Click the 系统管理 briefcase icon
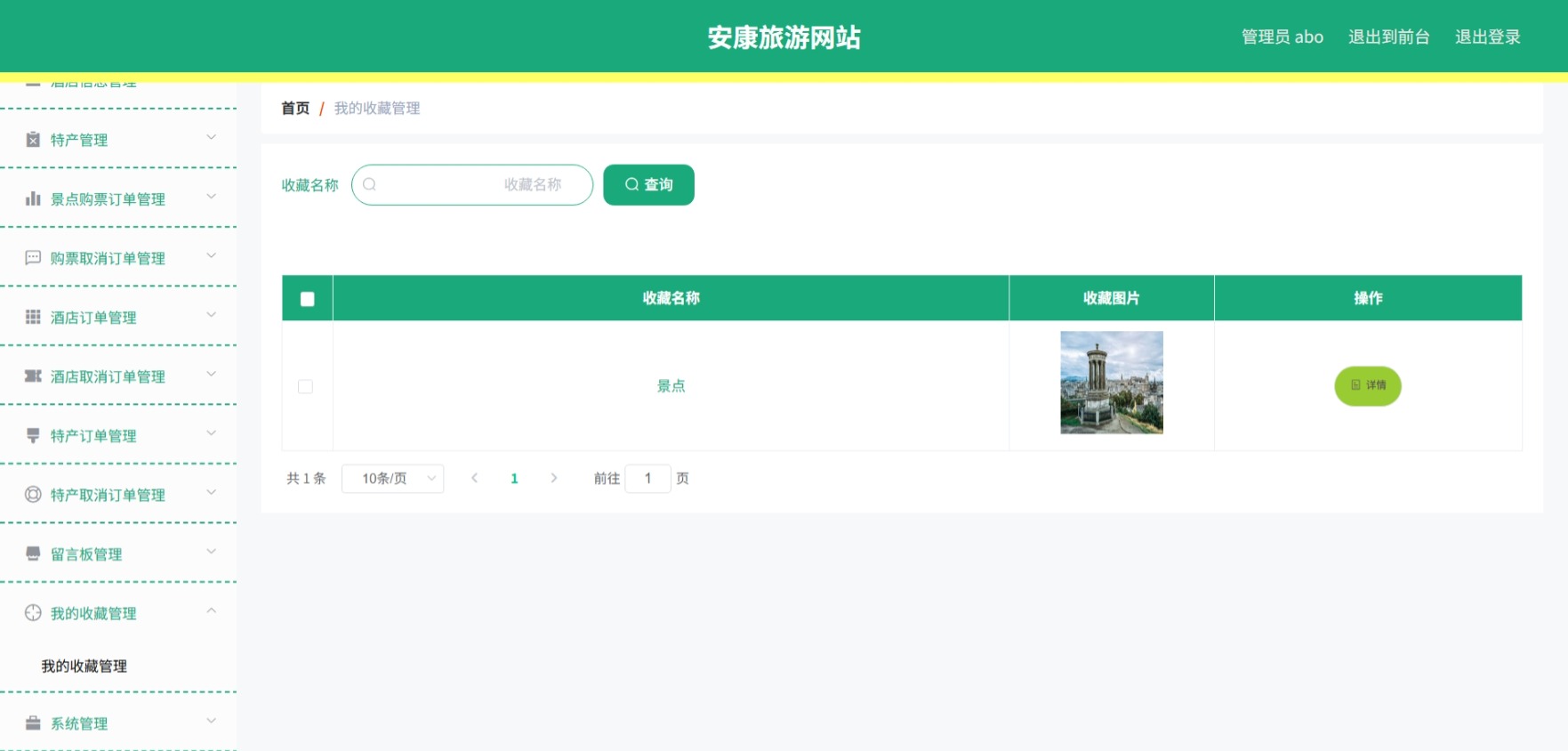The height and width of the screenshot is (751, 1568). point(33,723)
